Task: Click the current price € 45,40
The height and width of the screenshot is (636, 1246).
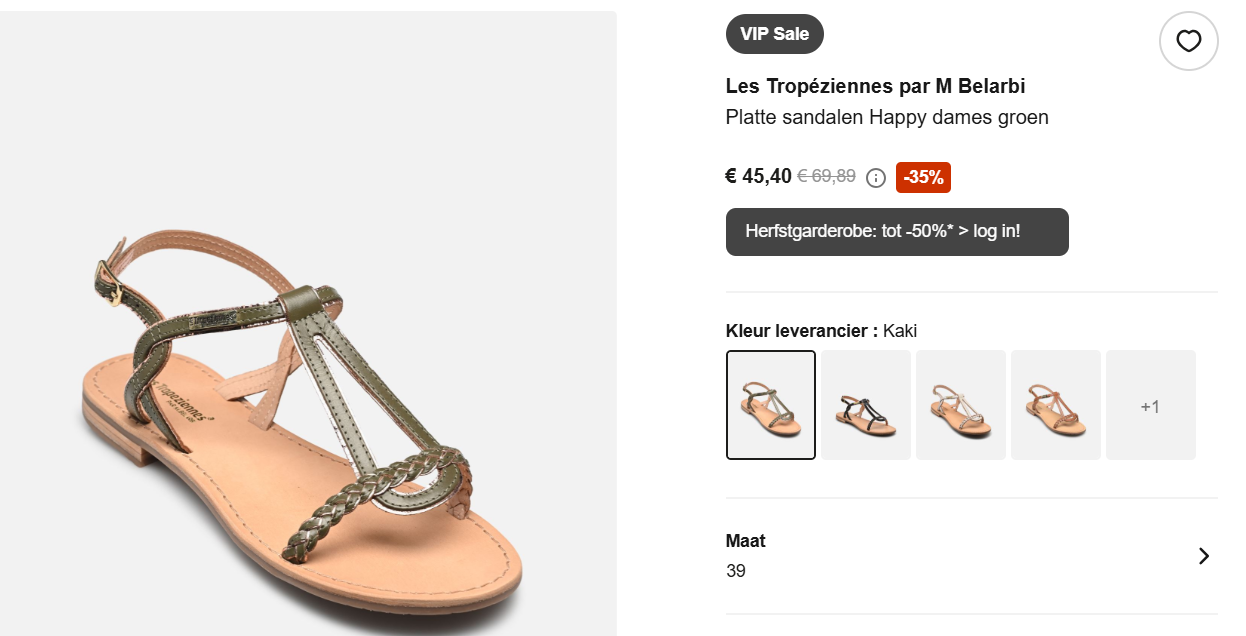Action: pos(758,176)
